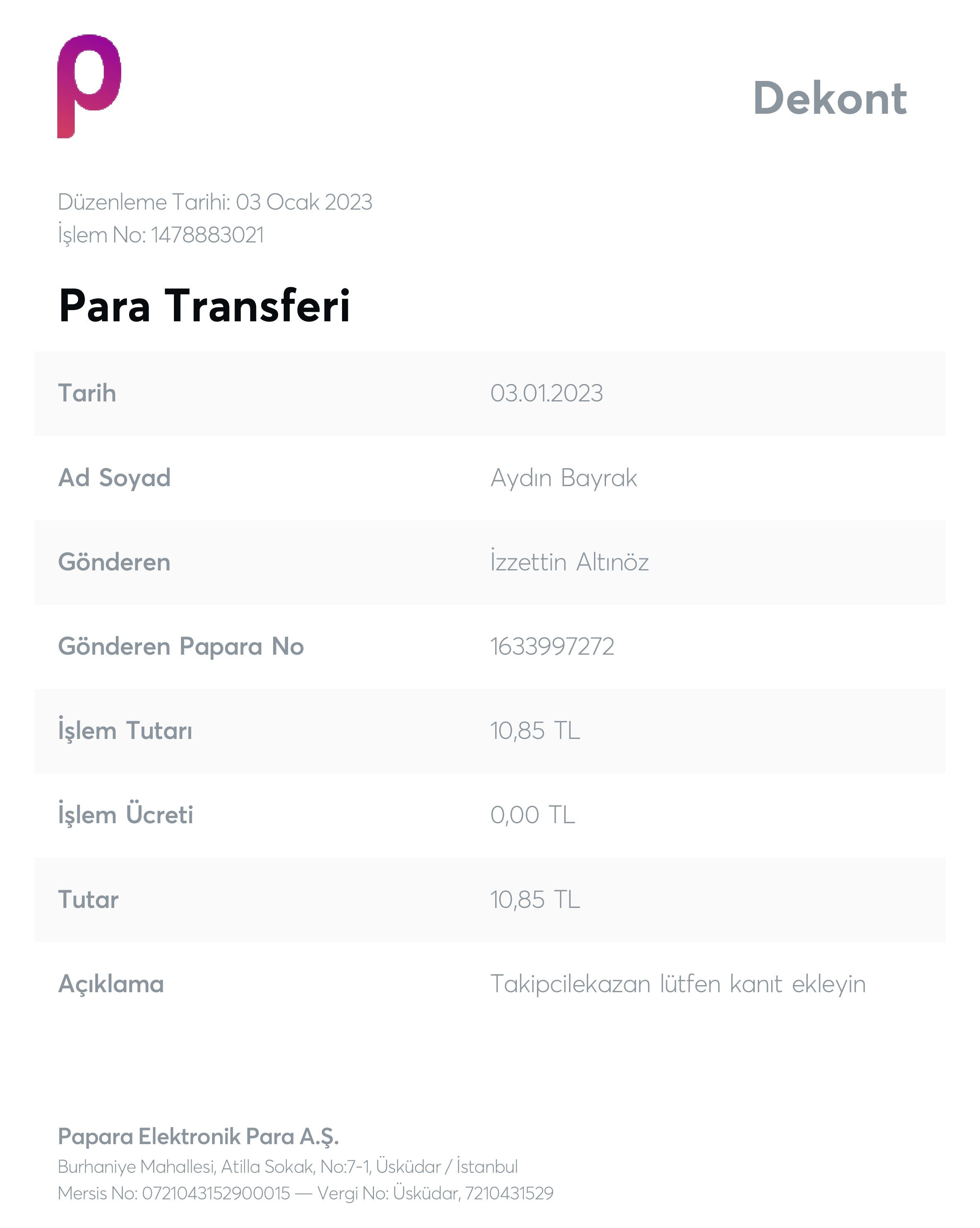980x1228 pixels.
Task: Click the Papara number 1633997272
Action: click(x=552, y=646)
